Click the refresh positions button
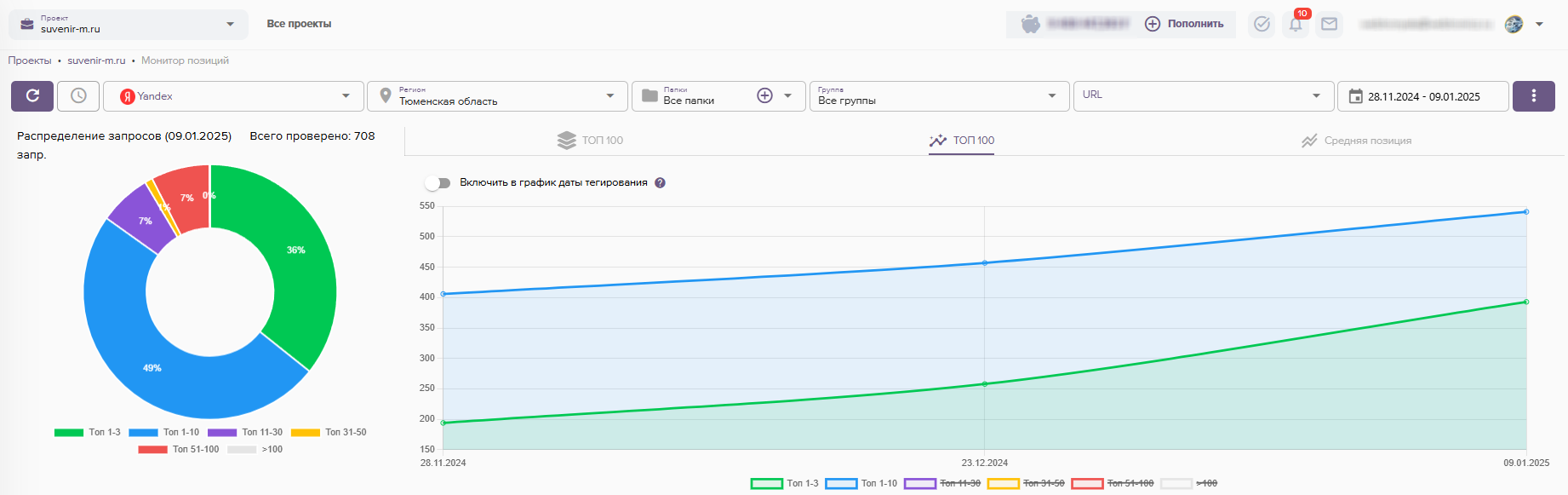Image resolution: width=1568 pixels, height=495 pixels. (x=32, y=96)
